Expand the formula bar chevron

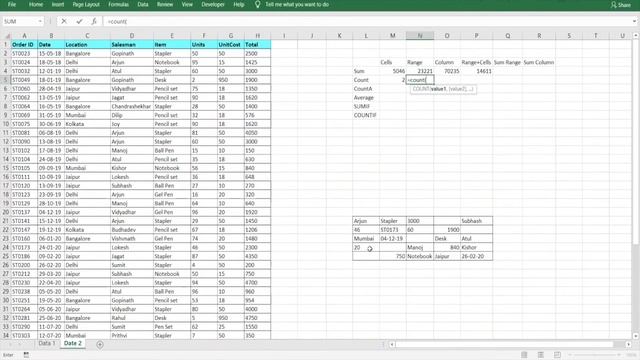(x=634, y=21)
